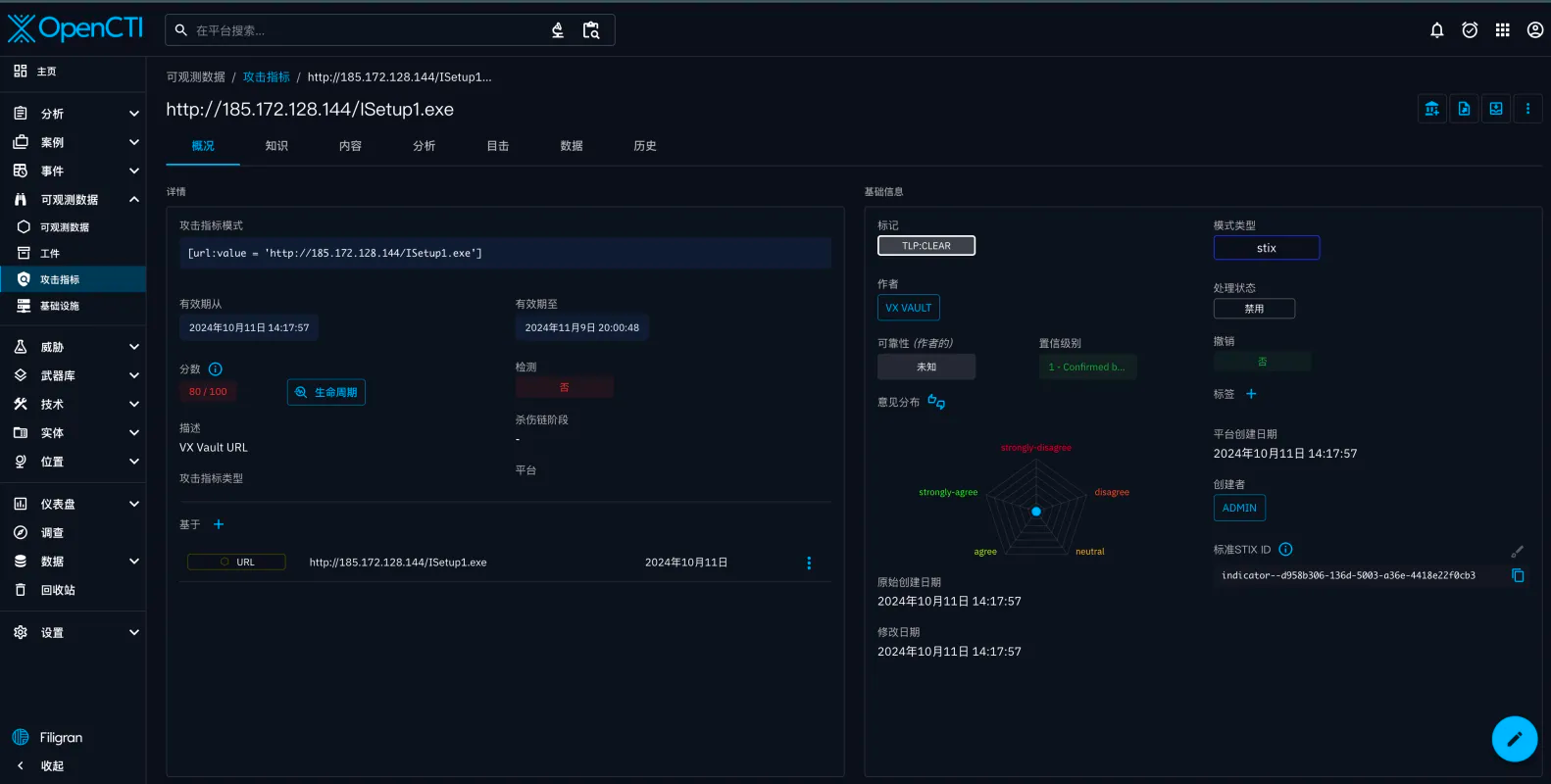This screenshot has height=784, width=1551.
Task: Copy the indicator STIX ID
Action: (x=1518, y=575)
